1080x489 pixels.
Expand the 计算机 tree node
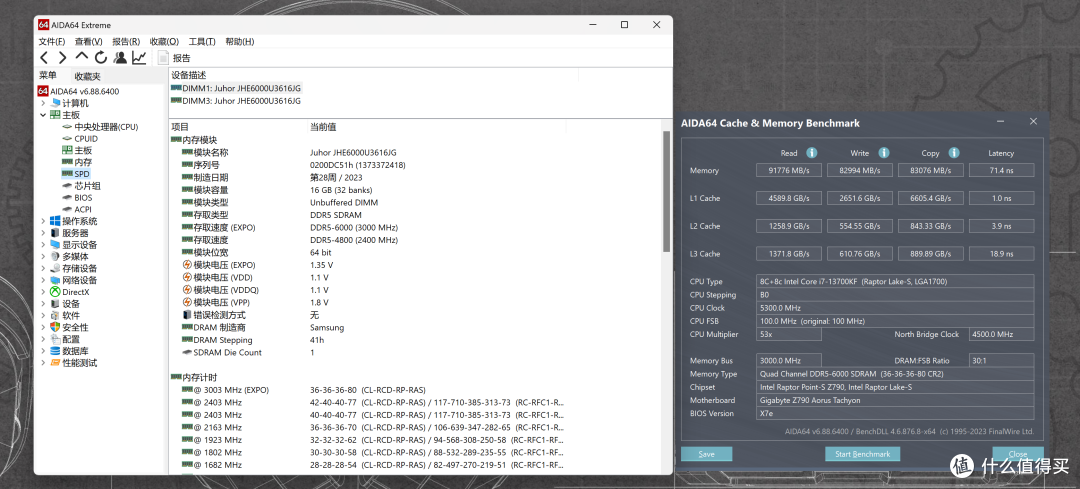[x=43, y=103]
